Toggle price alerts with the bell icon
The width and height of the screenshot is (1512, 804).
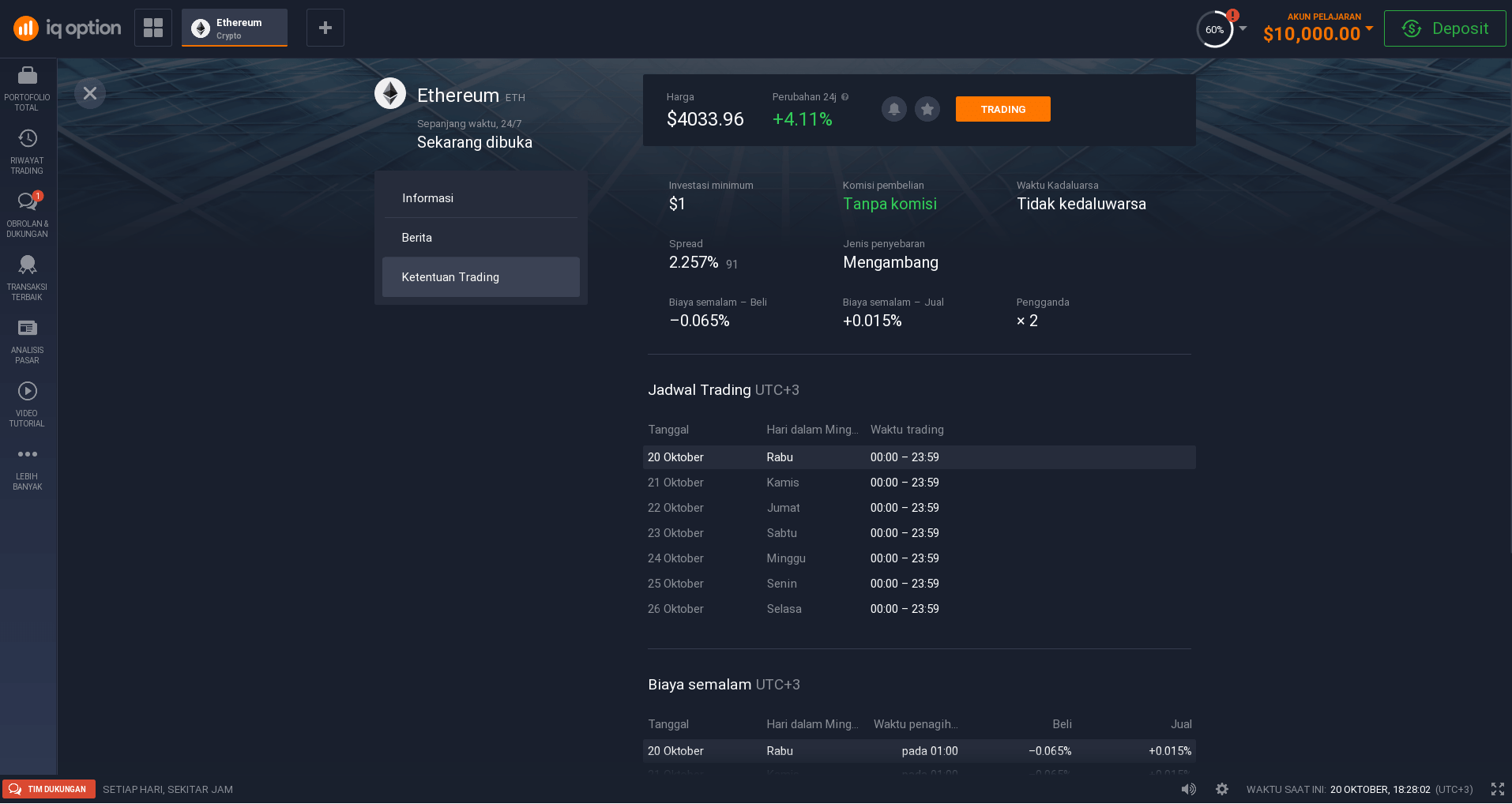point(893,109)
